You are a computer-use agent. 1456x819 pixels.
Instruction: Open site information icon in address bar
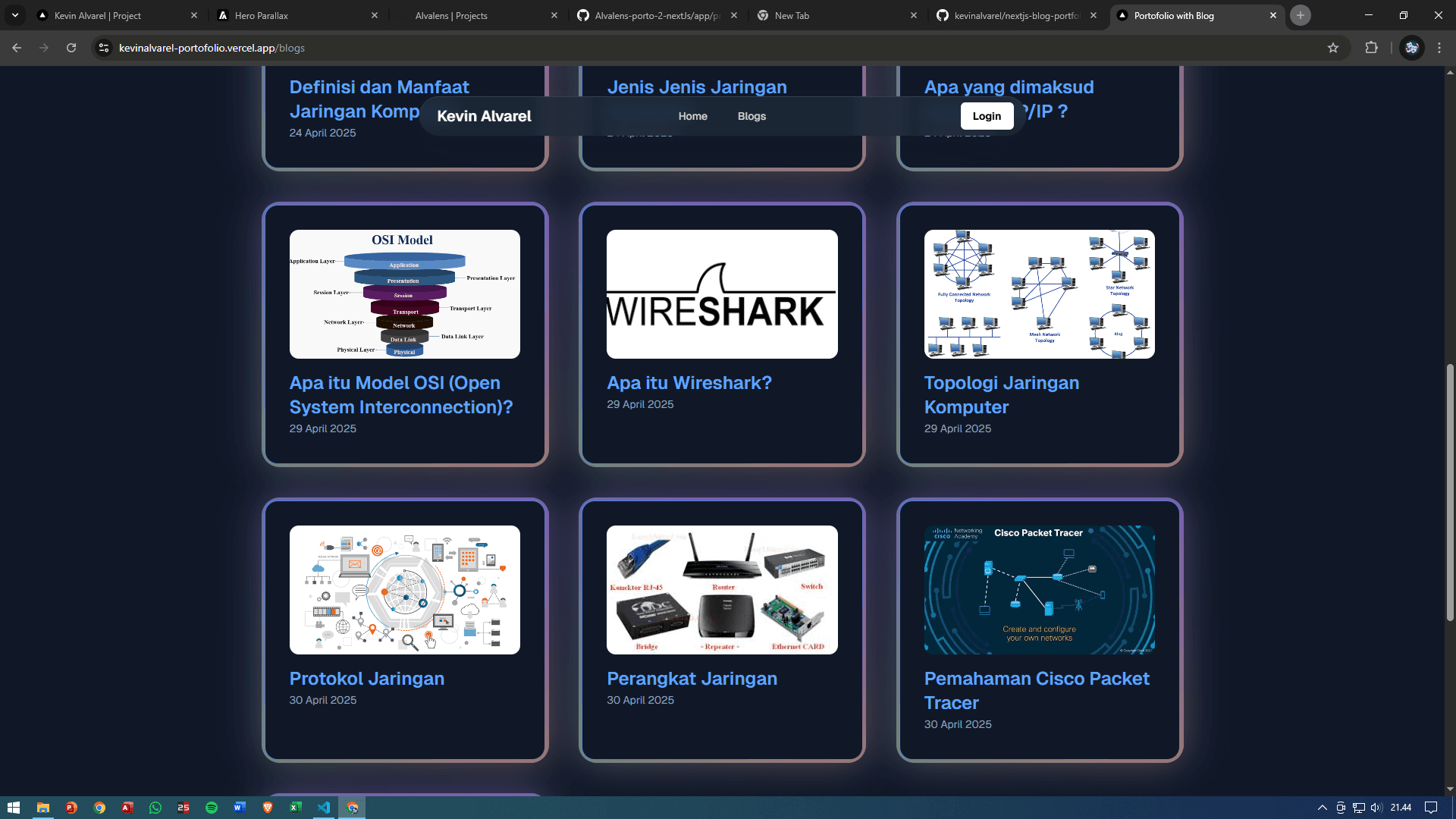pyautogui.click(x=104, y=48)
